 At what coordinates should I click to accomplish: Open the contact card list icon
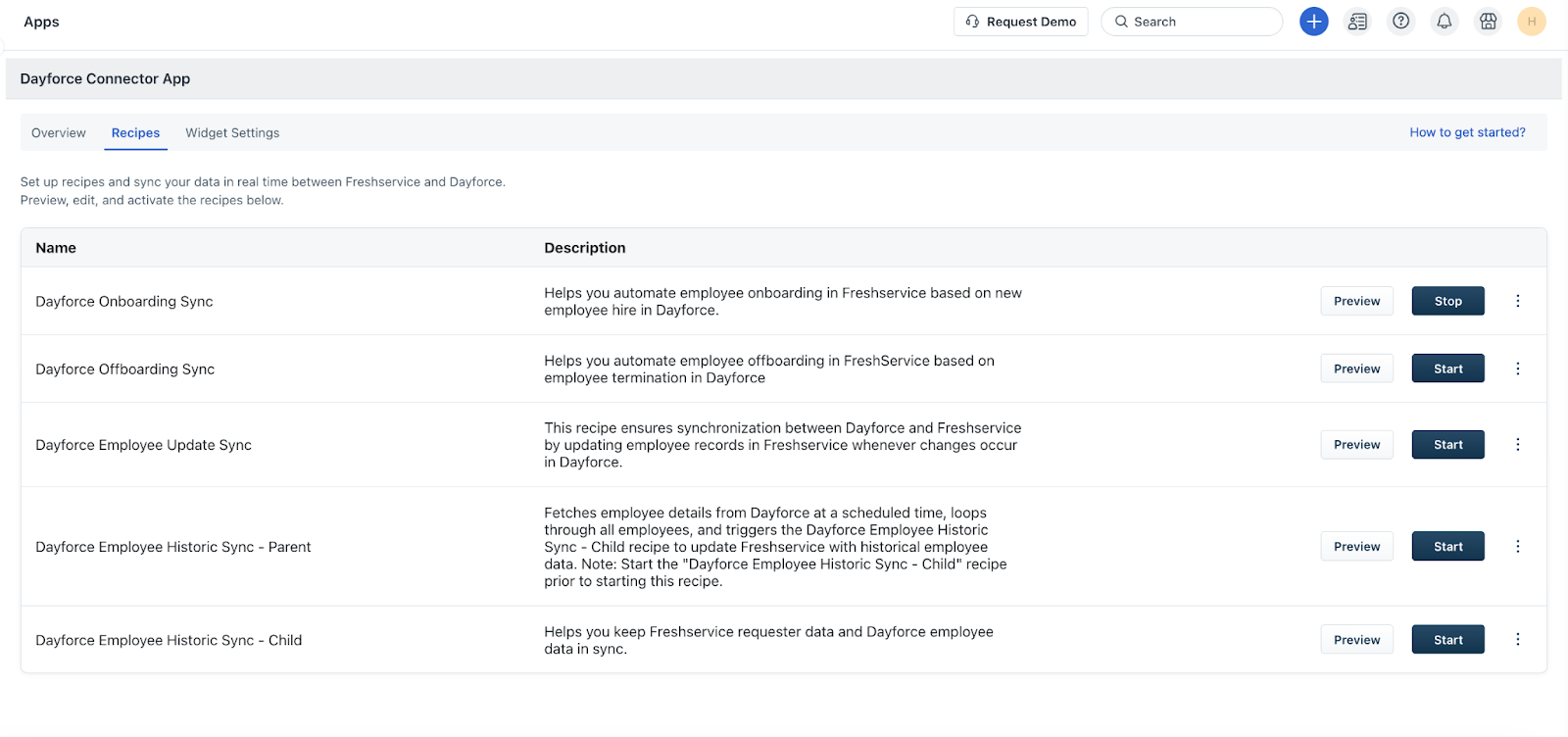pos(1357,22)
